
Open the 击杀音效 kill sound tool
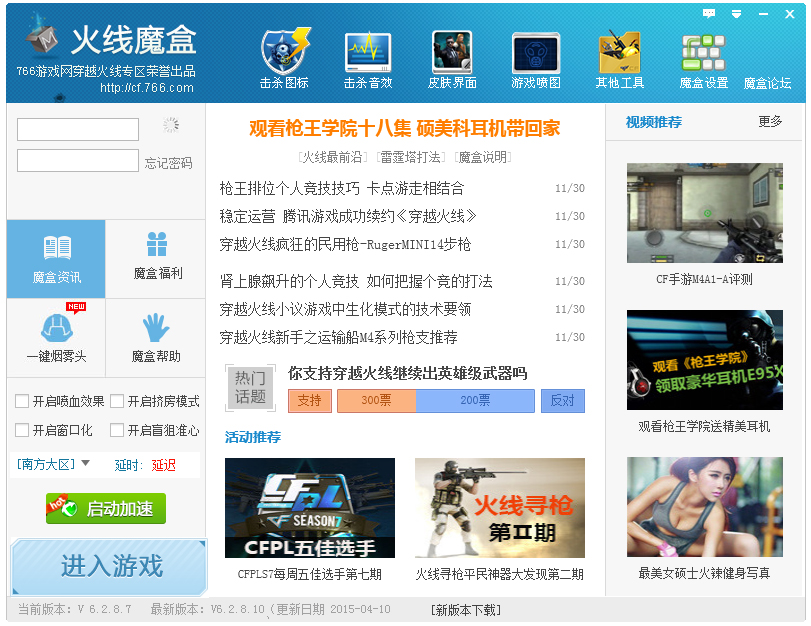368,59
